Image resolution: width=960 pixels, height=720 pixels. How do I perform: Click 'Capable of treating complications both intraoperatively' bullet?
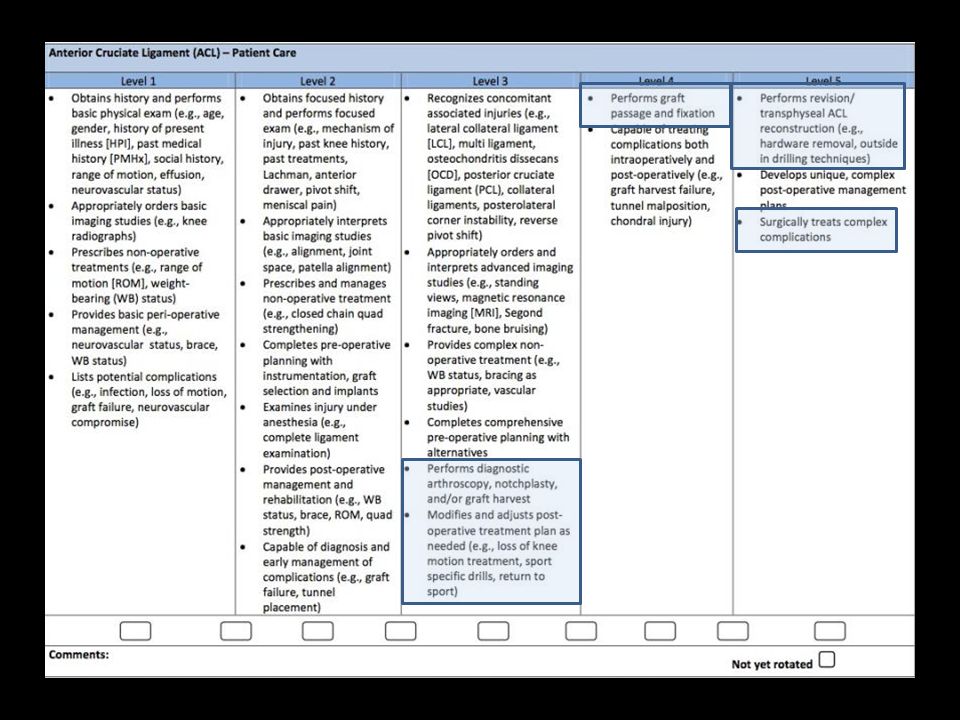666,175
